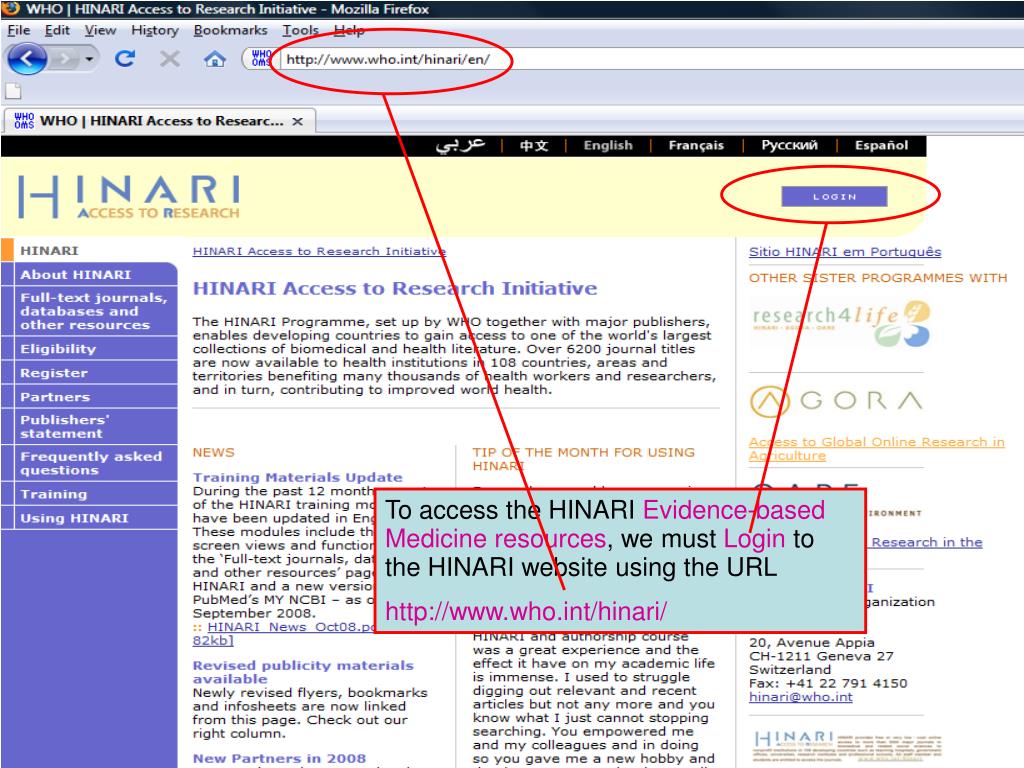
Task: Click the Stop loading X icon
Action: point(170,59)
